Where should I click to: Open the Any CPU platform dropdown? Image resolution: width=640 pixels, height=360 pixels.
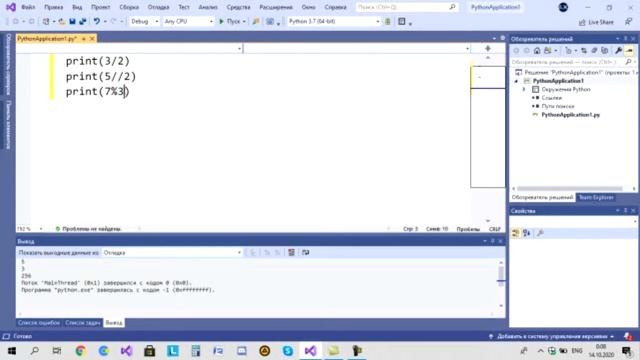coord(188,21)
